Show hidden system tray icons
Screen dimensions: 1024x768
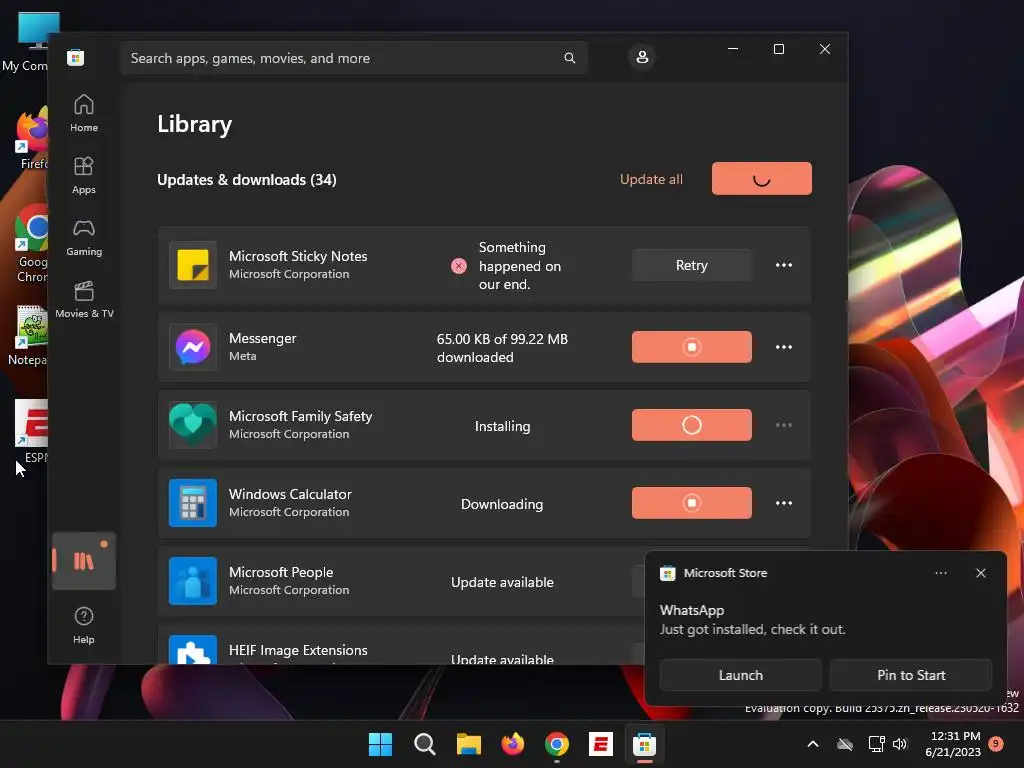[x=813, y=744]
